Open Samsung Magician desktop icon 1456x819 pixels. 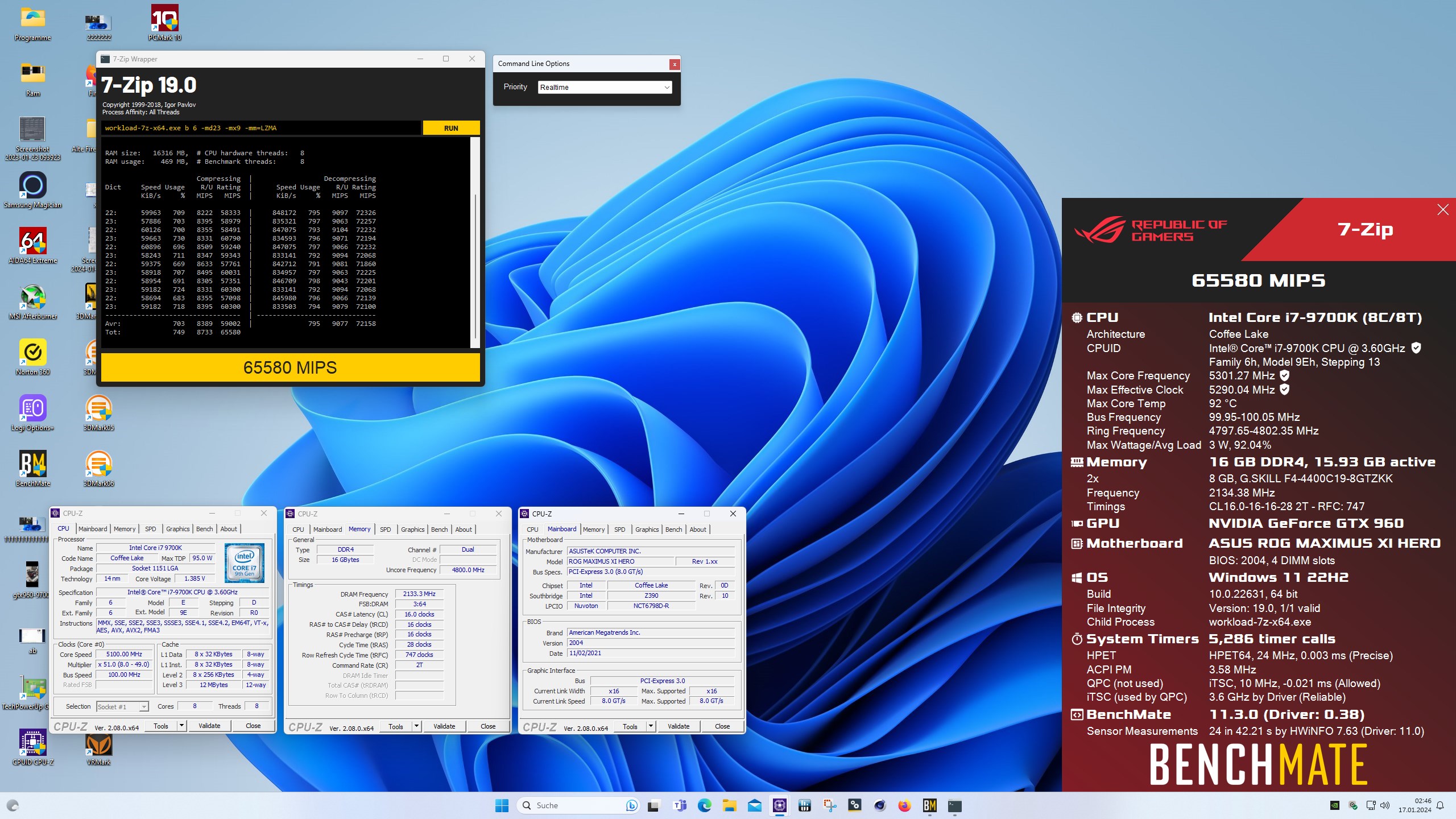tap(33, 190)
